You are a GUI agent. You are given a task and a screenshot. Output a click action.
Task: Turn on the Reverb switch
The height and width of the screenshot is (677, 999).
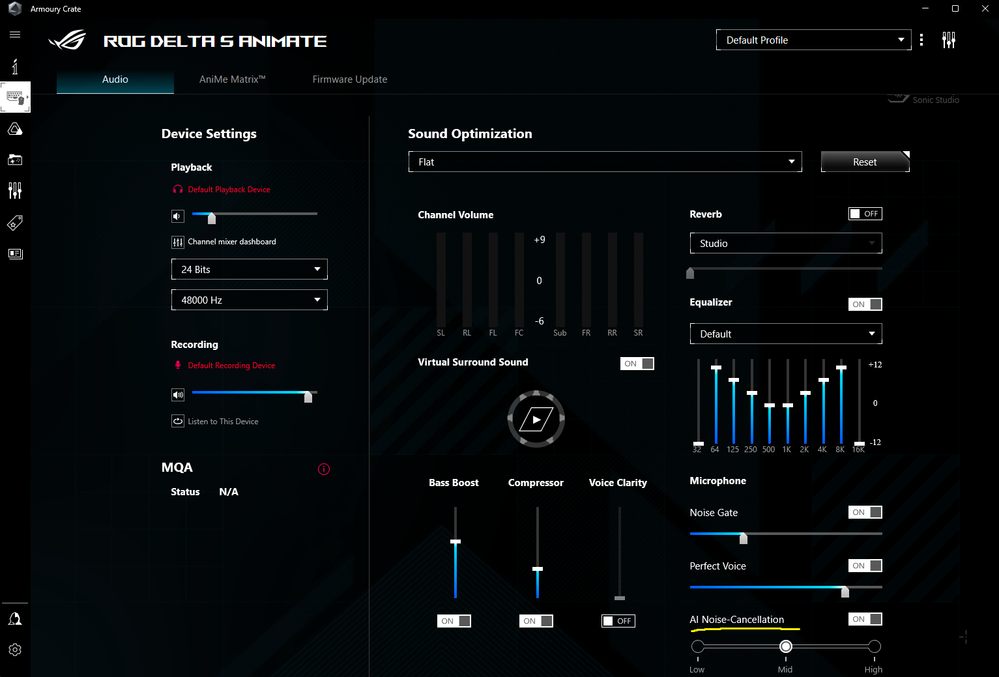coord(865,214)
